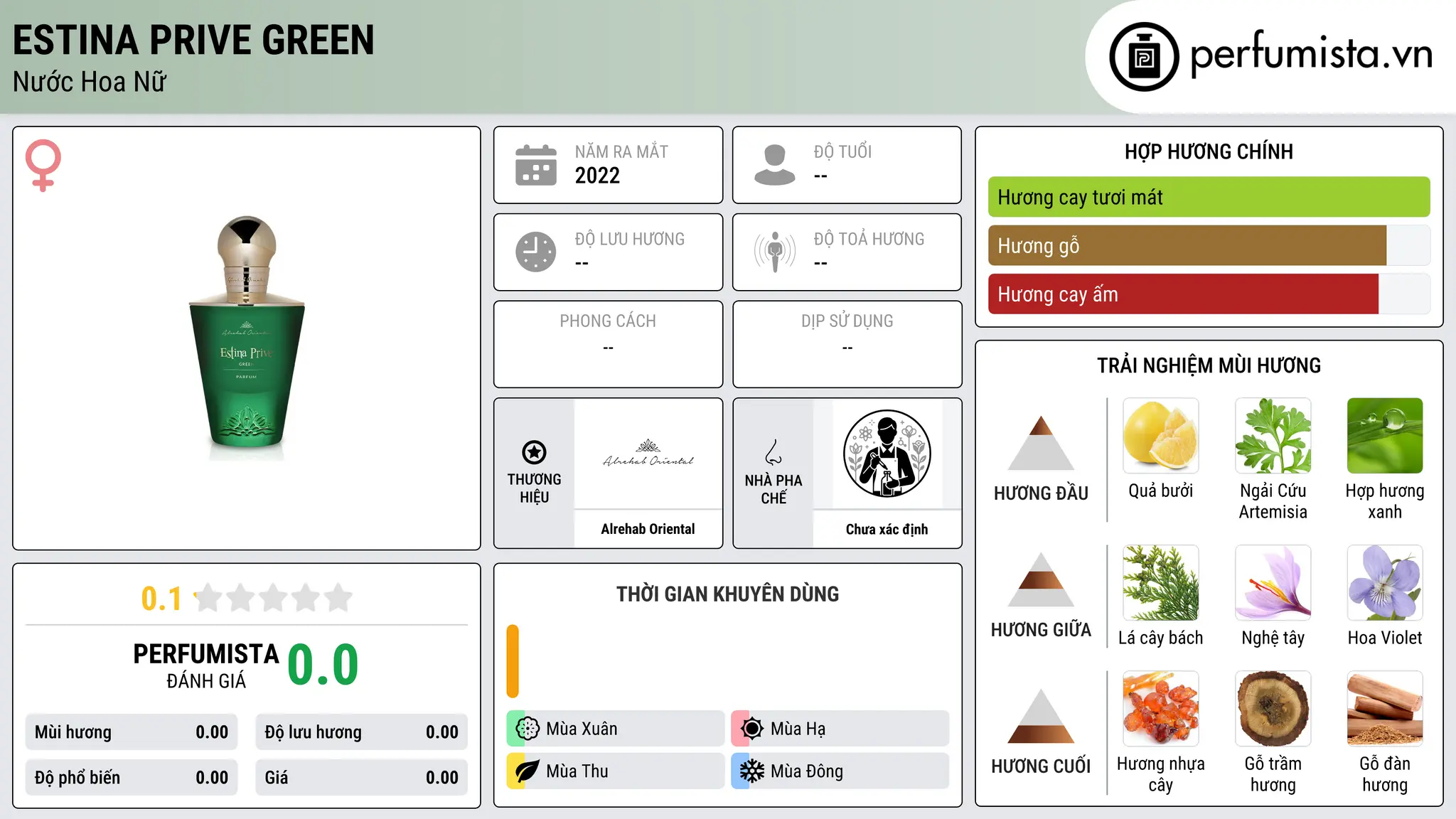Click the Hợp hương chính heading
The width and height of the screenshot is (1456, 819).
point(1209,151)
